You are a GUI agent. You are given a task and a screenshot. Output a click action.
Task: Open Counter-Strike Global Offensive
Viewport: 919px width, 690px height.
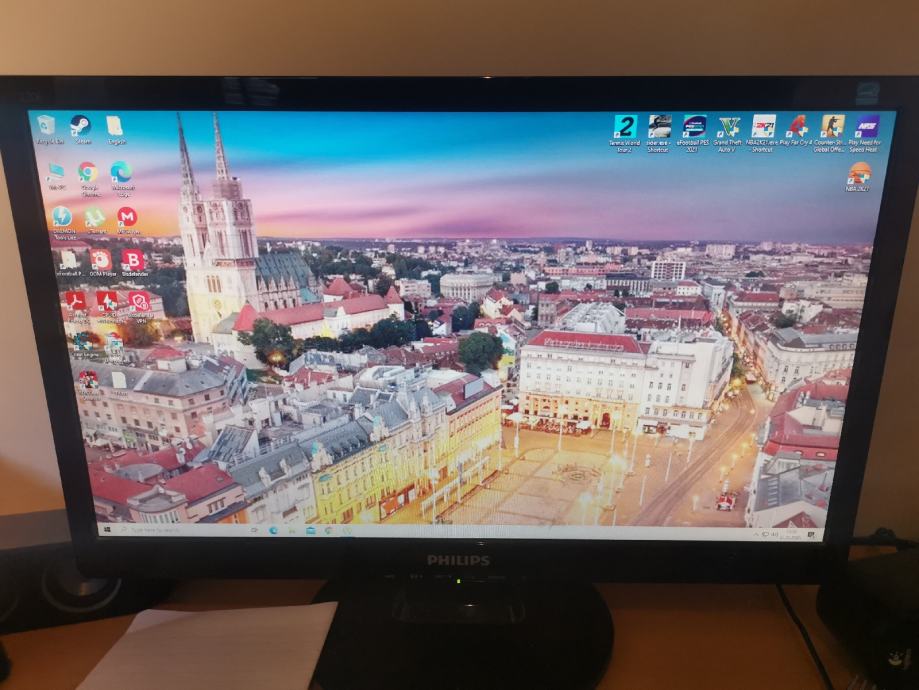click(x=835, y=126)
